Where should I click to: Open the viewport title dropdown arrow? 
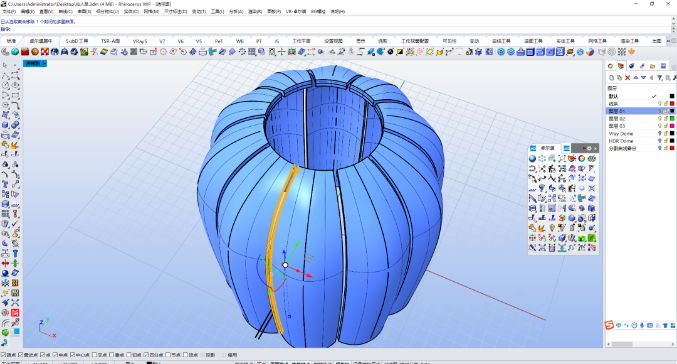pyautogui.click(x=44, y=63)
